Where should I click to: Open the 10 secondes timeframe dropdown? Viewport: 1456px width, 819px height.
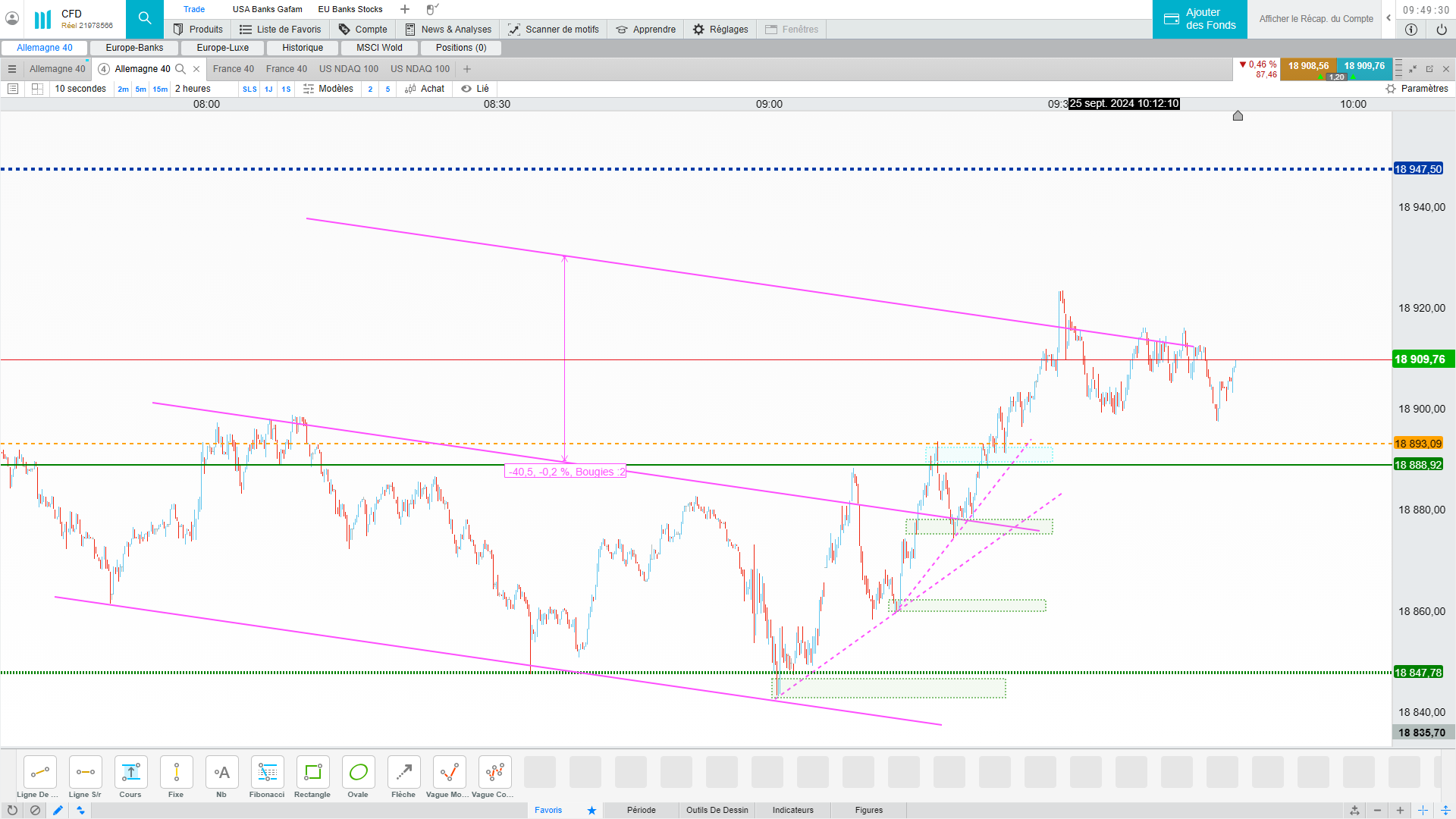[x=80, y=89]
